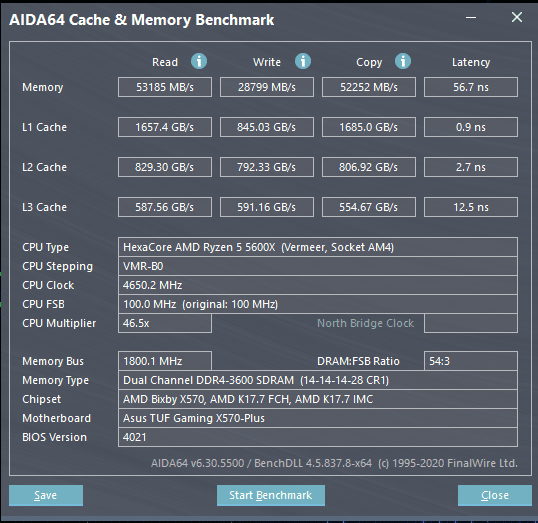Start the benchmark
The height and width of the screenshot is (523, 538).
coord(271,495)
